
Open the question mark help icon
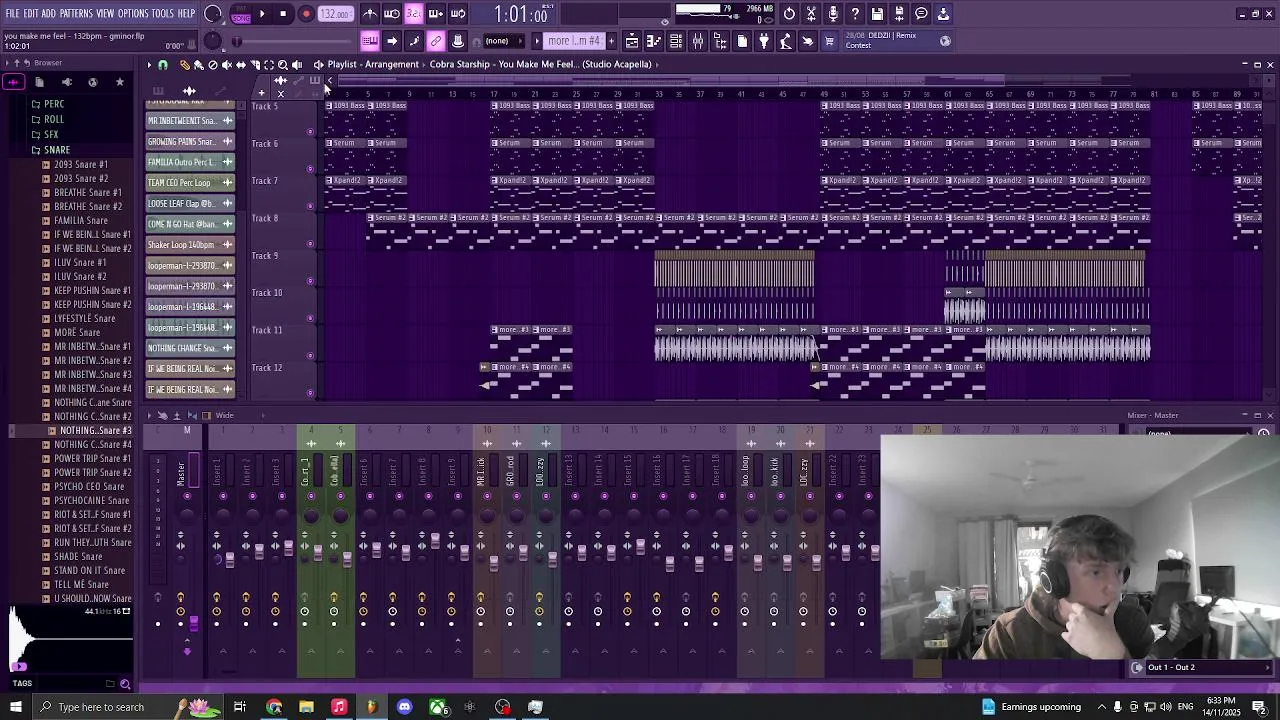(855, 14)
